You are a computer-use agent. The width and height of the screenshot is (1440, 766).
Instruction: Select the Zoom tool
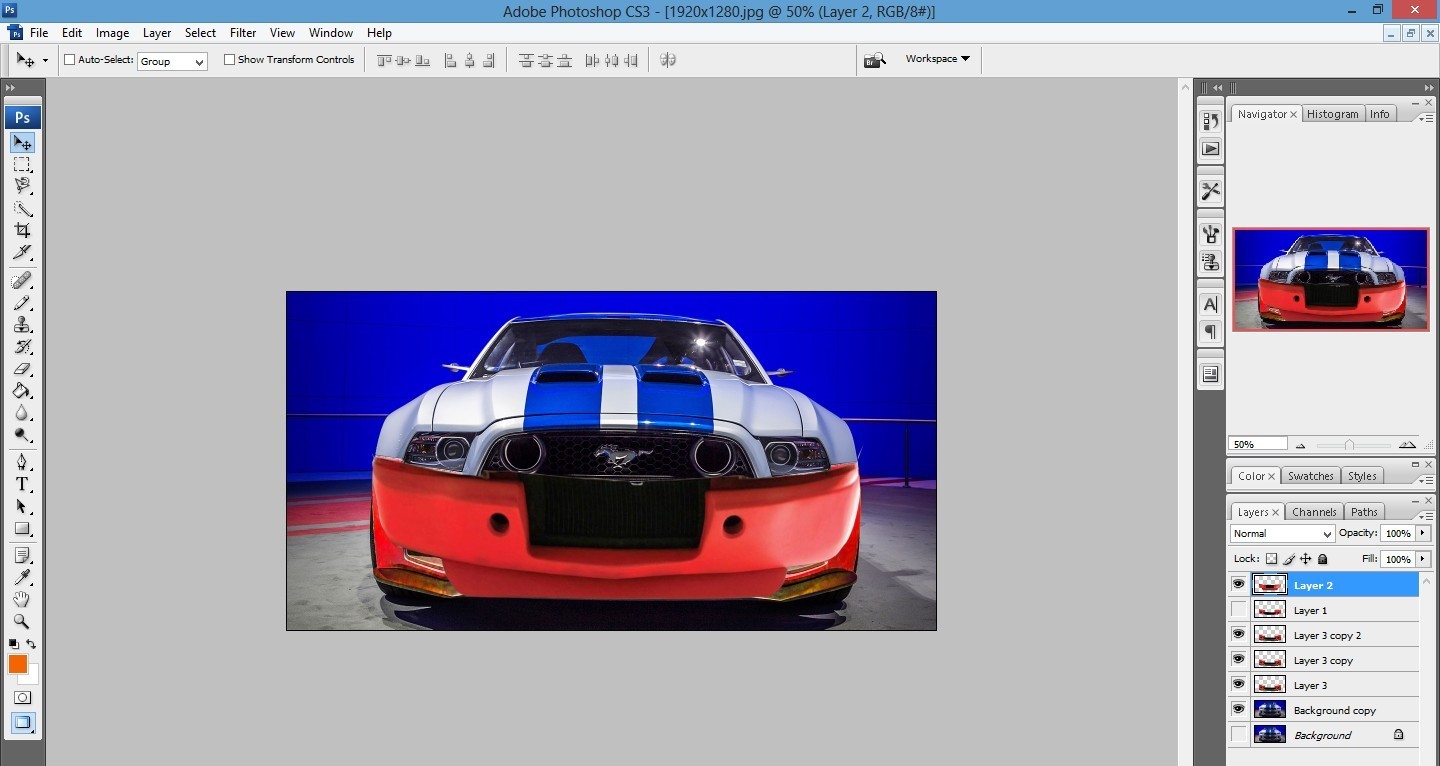click(x=22, y=621)
